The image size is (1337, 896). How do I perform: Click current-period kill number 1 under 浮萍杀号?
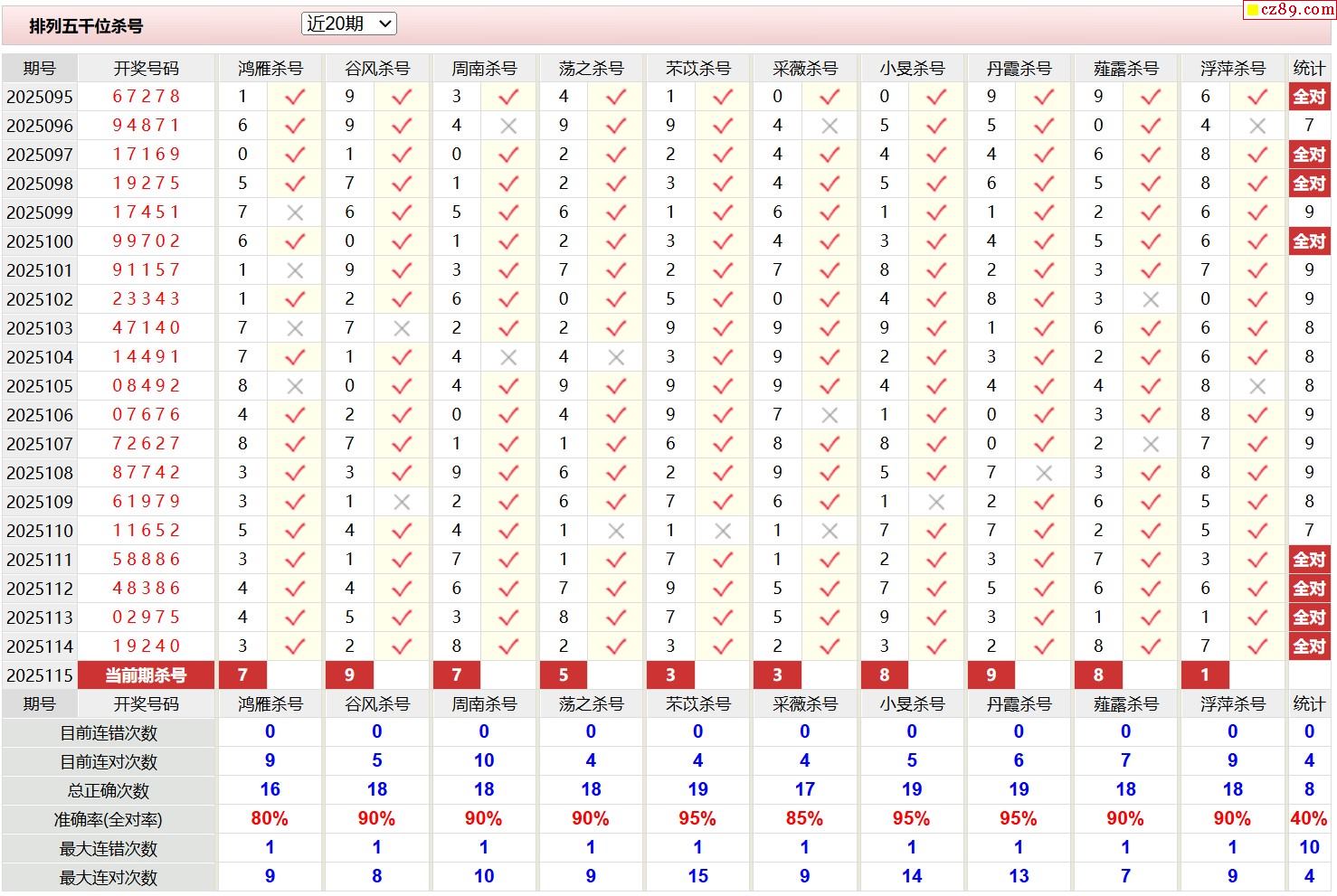(1205, 675)
